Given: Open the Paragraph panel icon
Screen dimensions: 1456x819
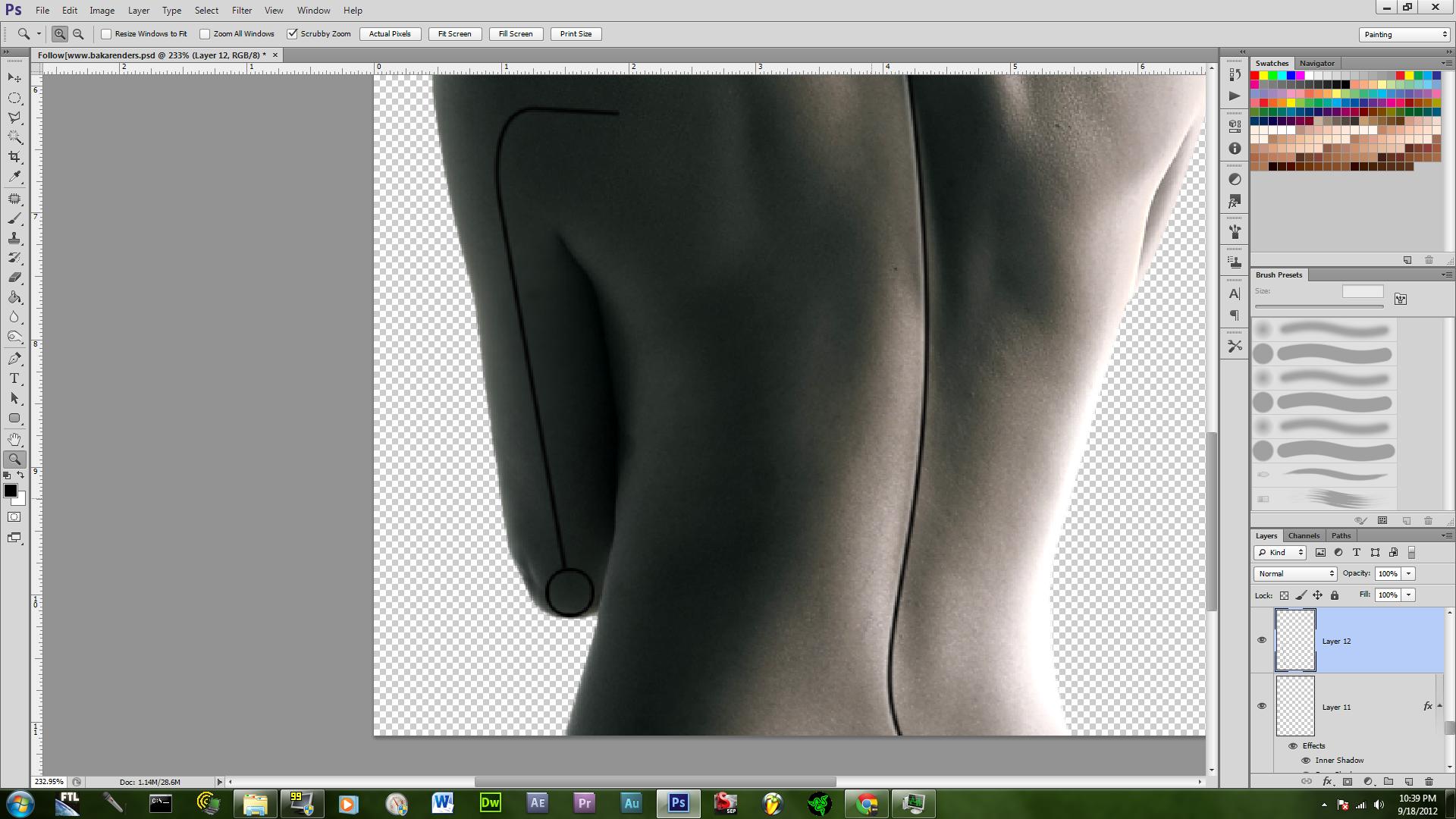Looking at the screenshot, I should [x=1235, y=315].
